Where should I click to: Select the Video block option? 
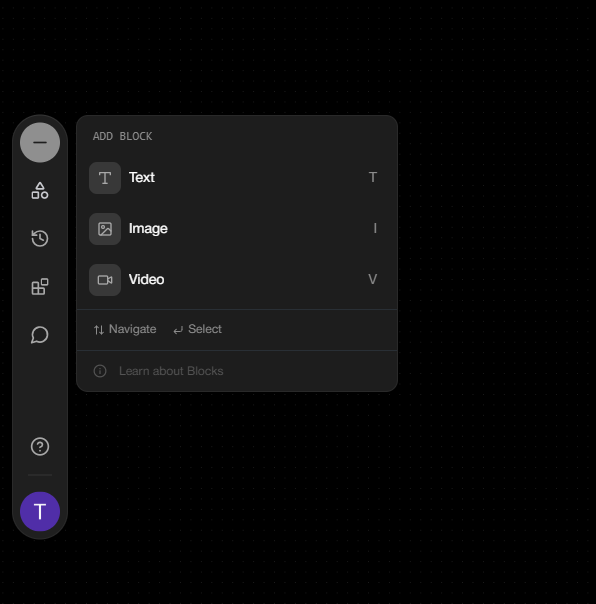[237, 280]
